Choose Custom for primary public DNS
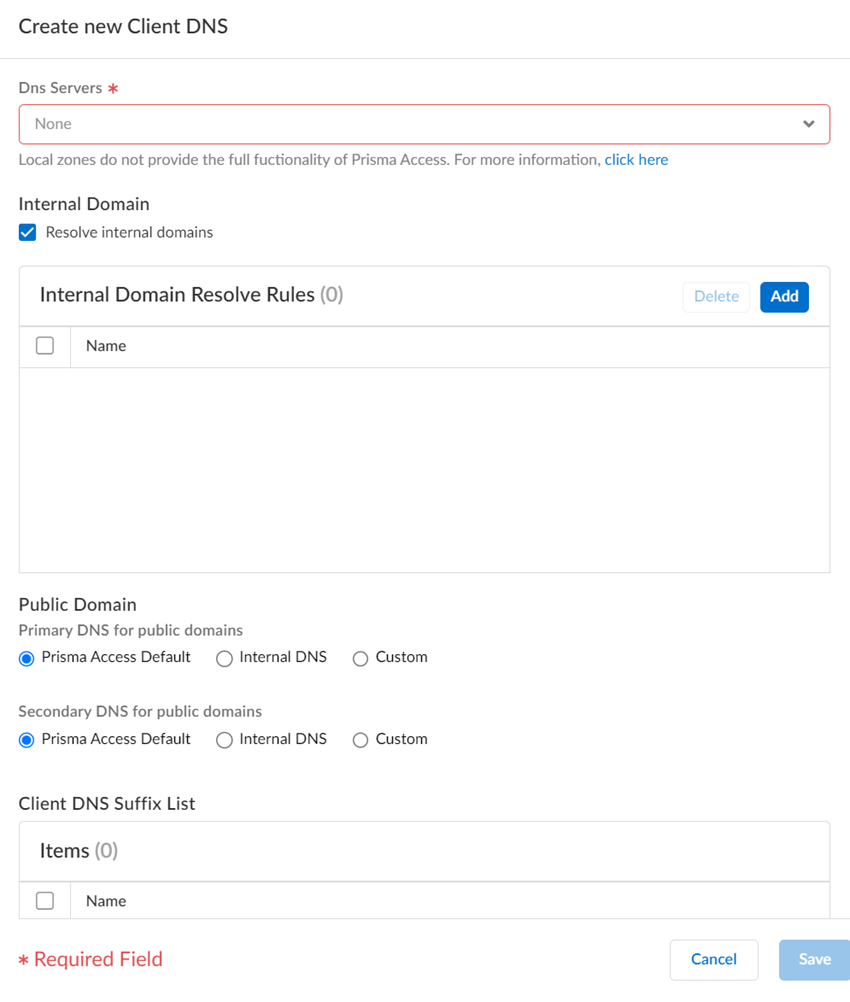The width and height of the screenshot is (850, 1002). point(359,657)
